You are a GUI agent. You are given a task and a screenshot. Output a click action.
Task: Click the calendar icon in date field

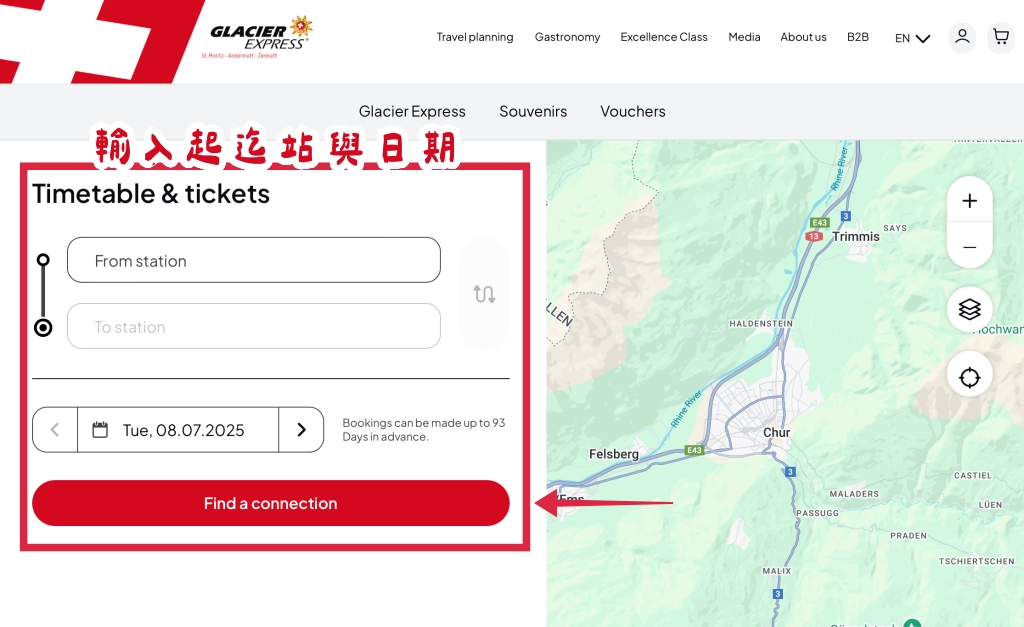100,430
